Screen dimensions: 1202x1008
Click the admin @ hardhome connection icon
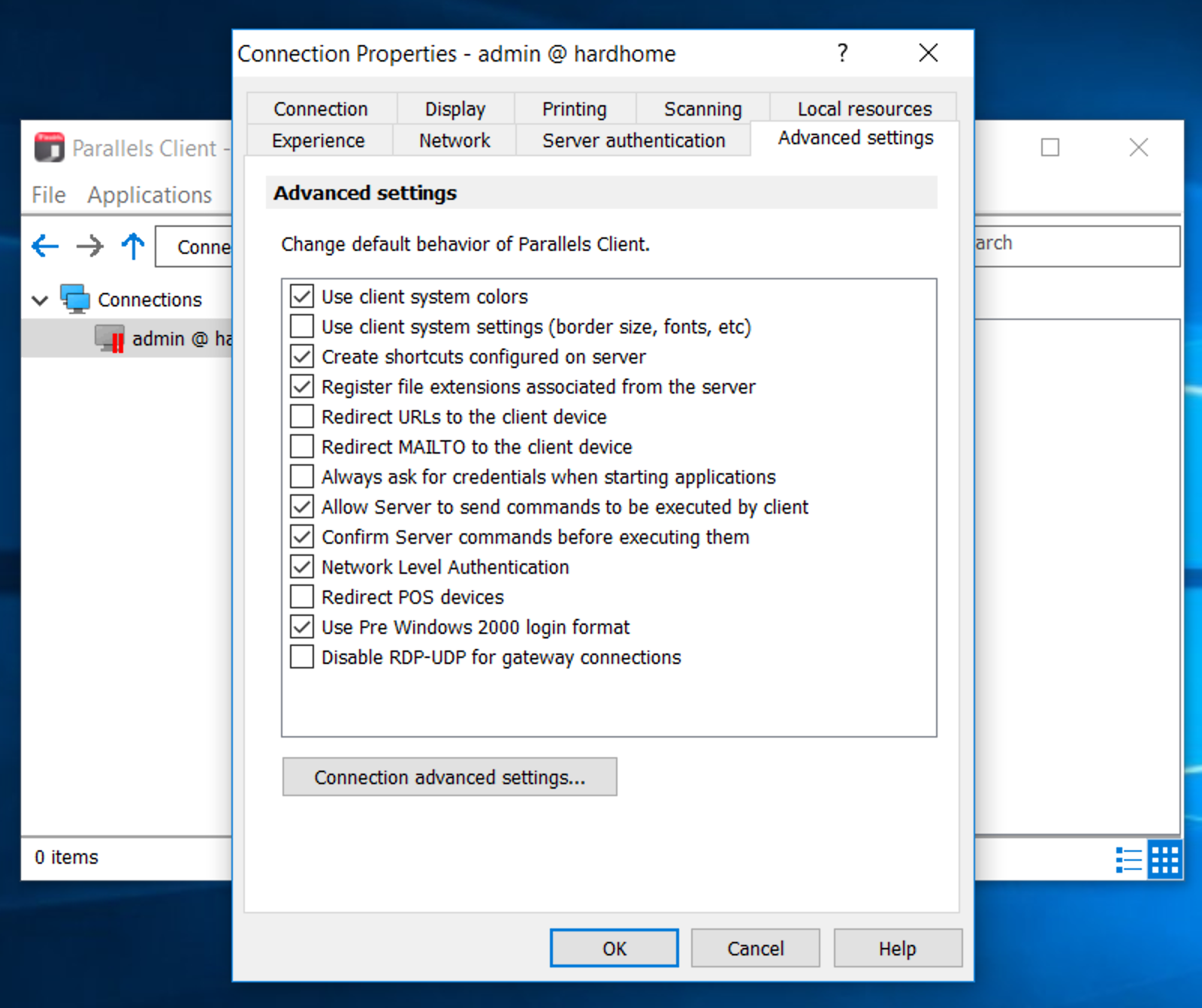point(110,339)
